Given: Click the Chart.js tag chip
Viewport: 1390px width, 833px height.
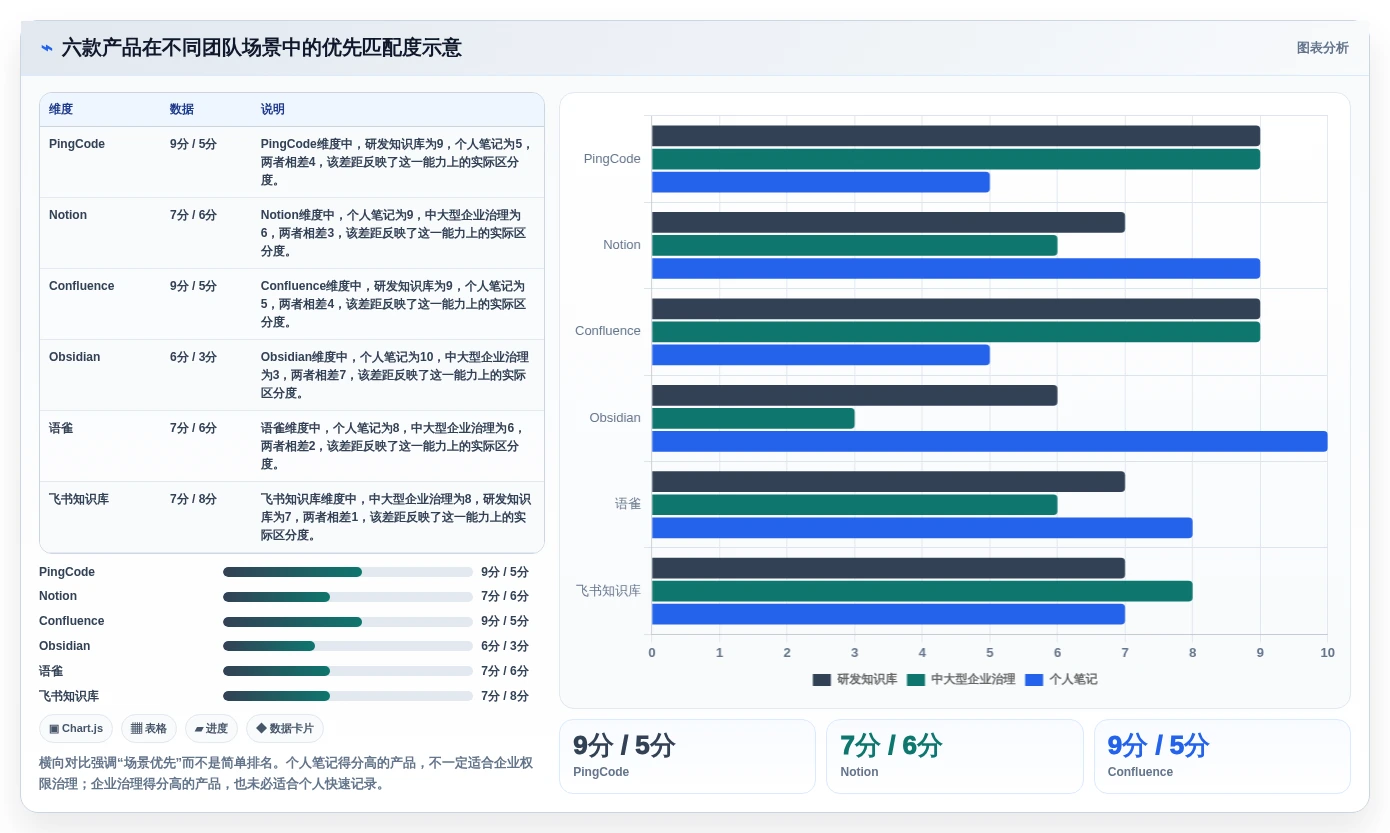Looking at the screenshot, I should pyautogui.click(x=76, y=728).
